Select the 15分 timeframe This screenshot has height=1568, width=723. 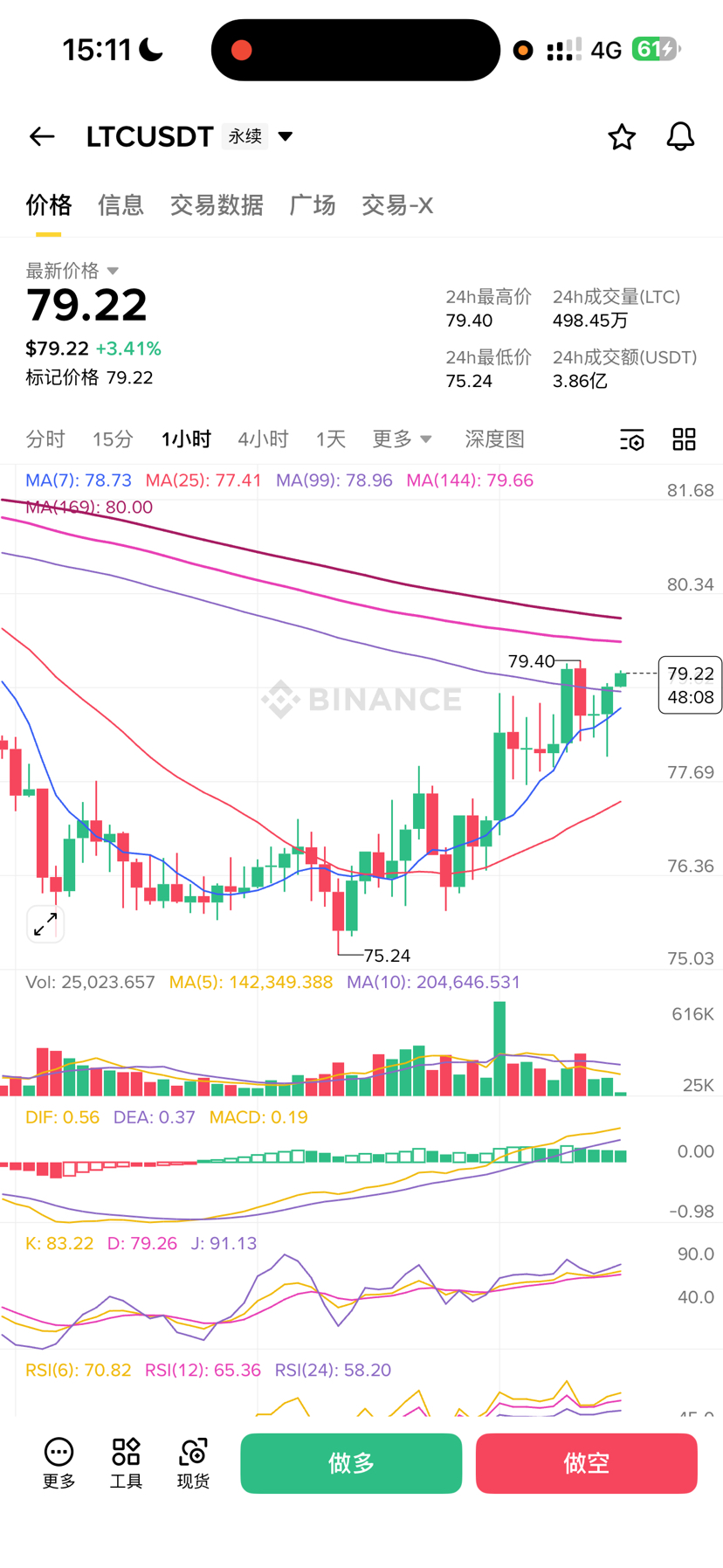point(113,439)
